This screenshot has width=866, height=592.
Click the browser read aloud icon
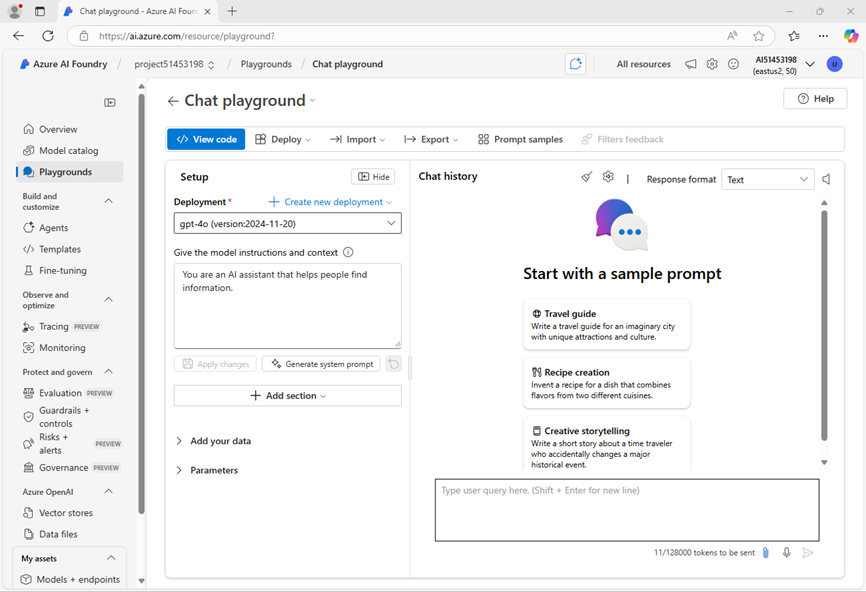pyautogui.click(x=732, y=36)
